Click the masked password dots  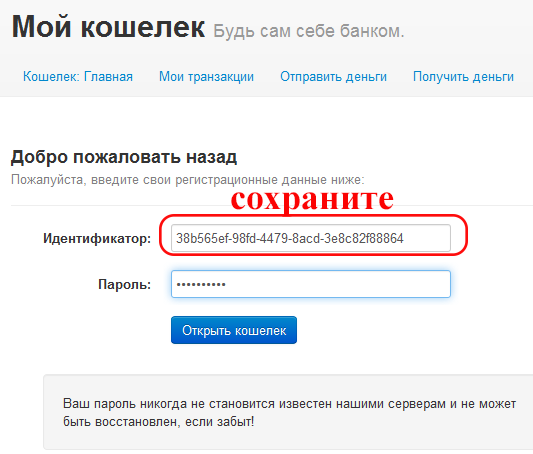pyautogui.click(x=201, y=284)
